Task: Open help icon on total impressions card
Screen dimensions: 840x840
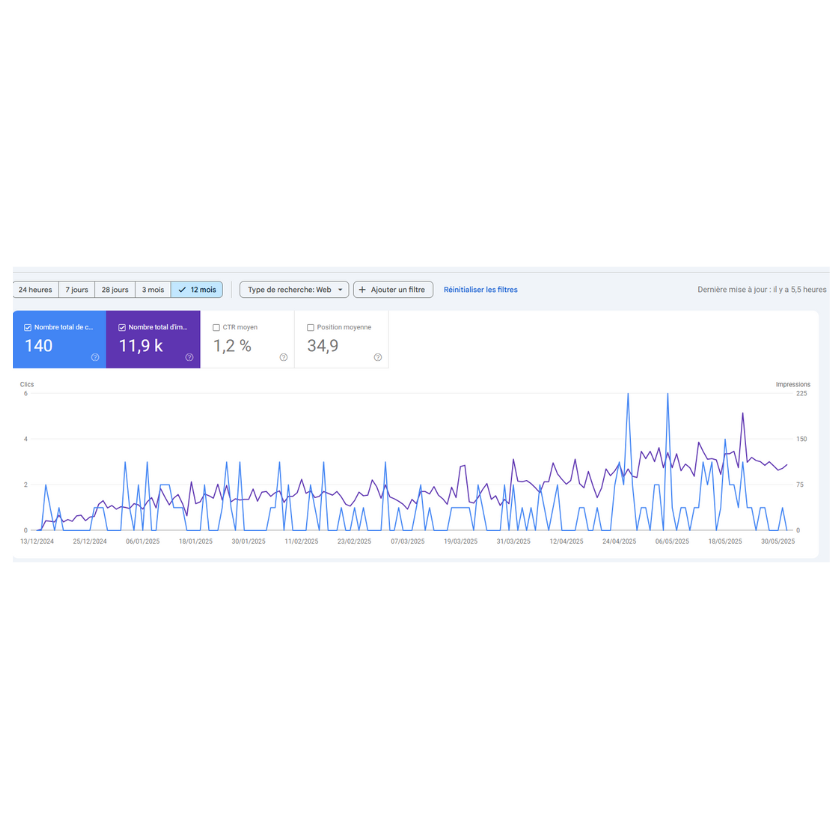Action: pyautogui.click(x=189, y=357)
